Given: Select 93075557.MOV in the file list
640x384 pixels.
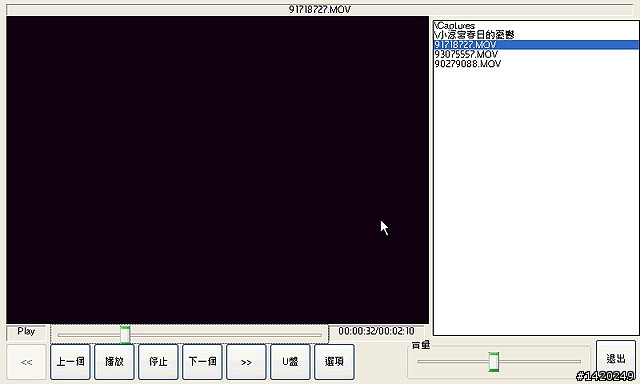Looking at the screenshot, I should (x=536, y=54).
